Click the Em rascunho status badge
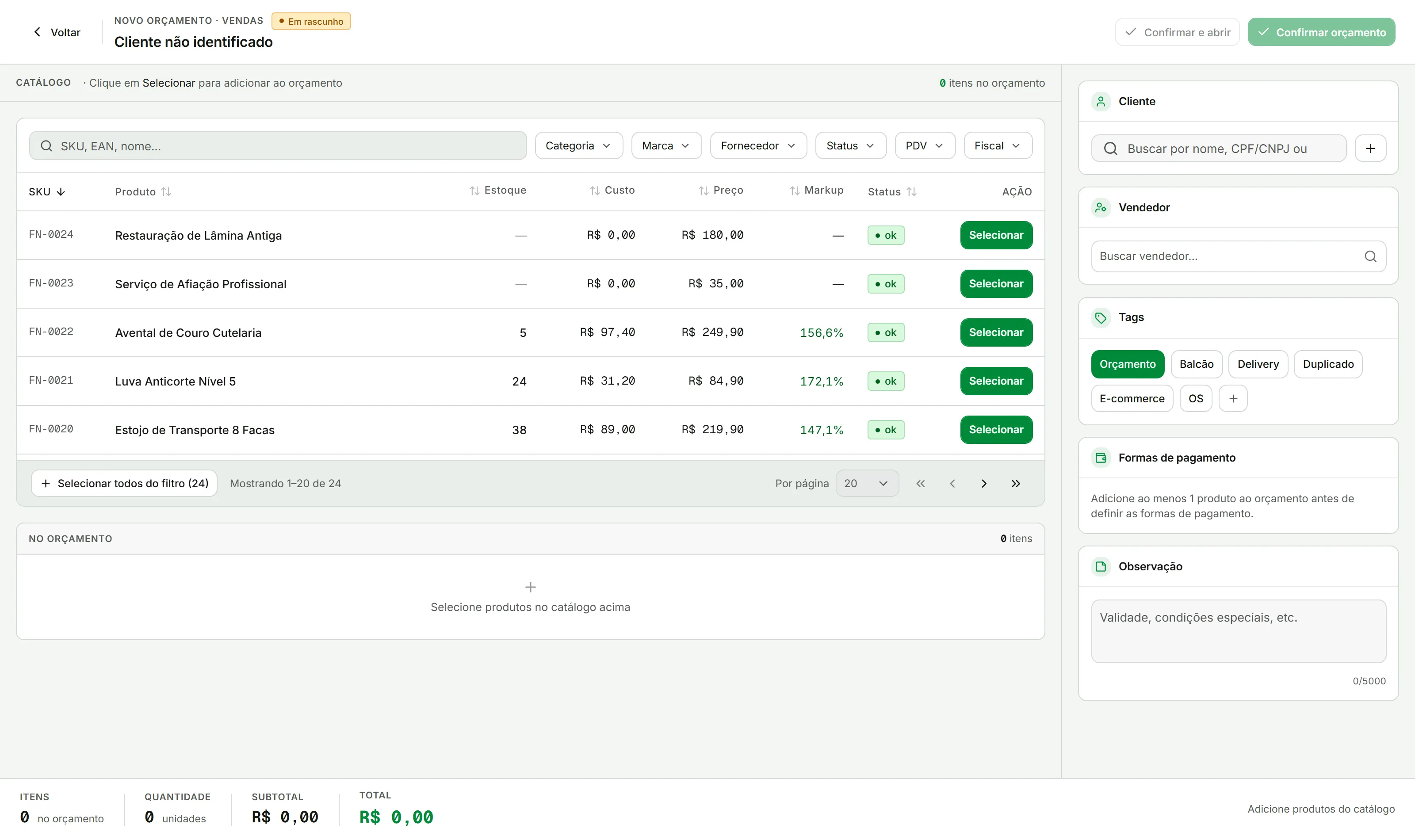 point(311,22)
